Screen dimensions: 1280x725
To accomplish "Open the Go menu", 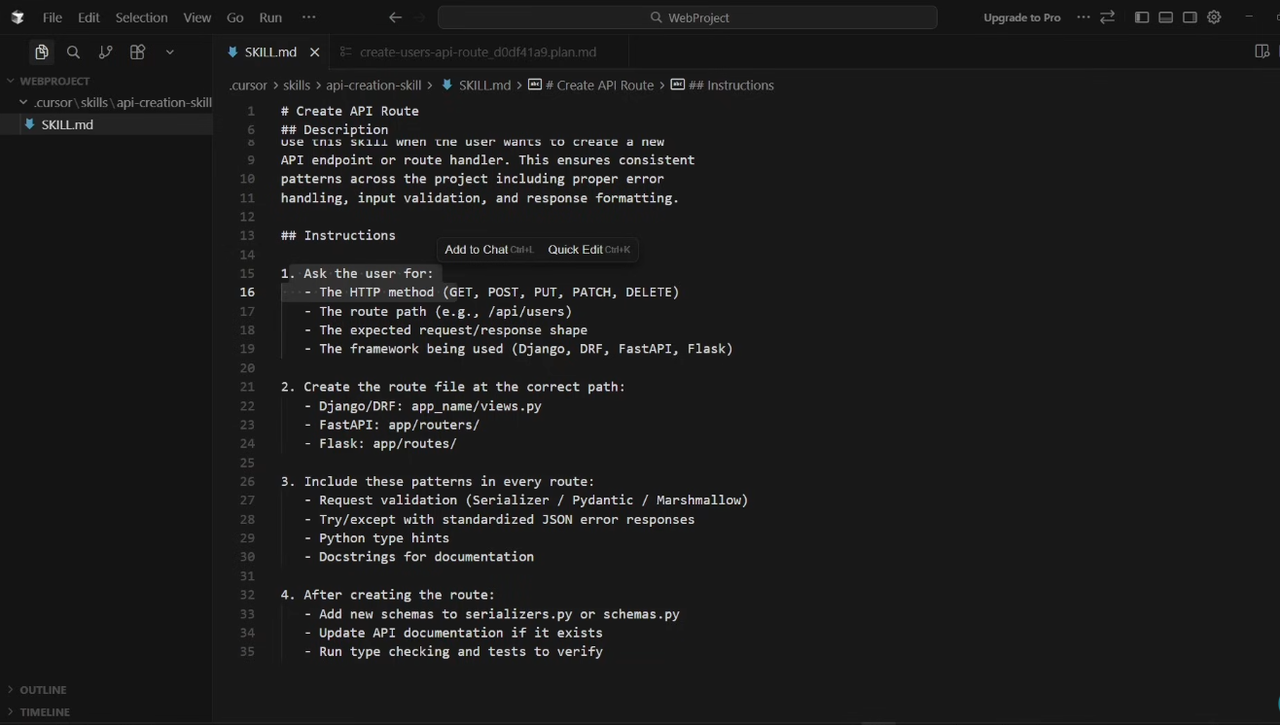I will [x=235, y=17].
